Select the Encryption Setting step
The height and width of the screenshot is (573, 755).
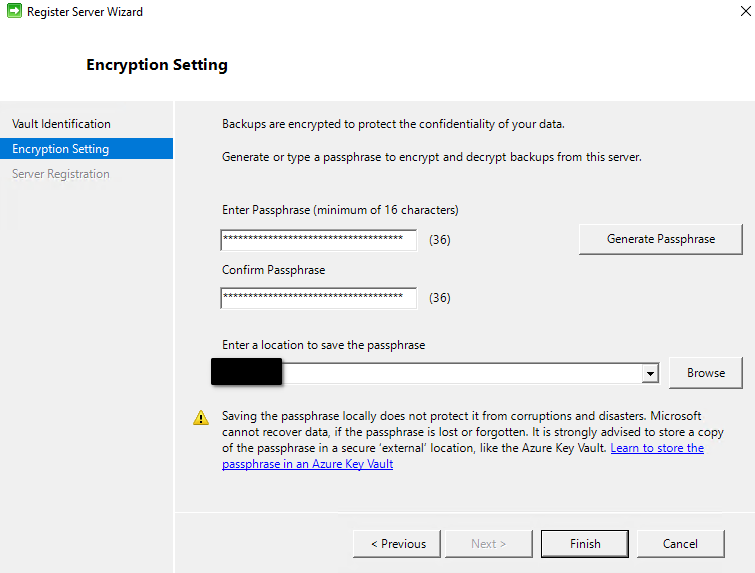[87, 149]
